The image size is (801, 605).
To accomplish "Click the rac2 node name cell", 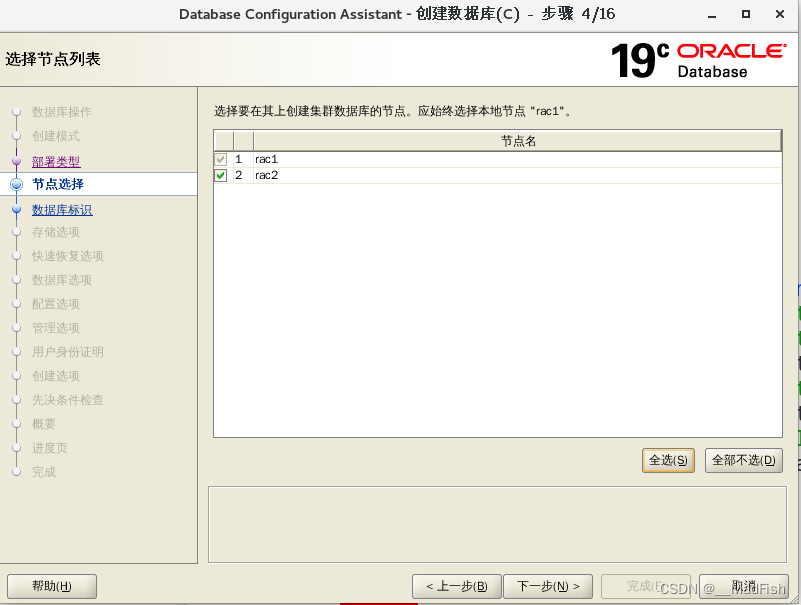I will (x=517, y=175).
